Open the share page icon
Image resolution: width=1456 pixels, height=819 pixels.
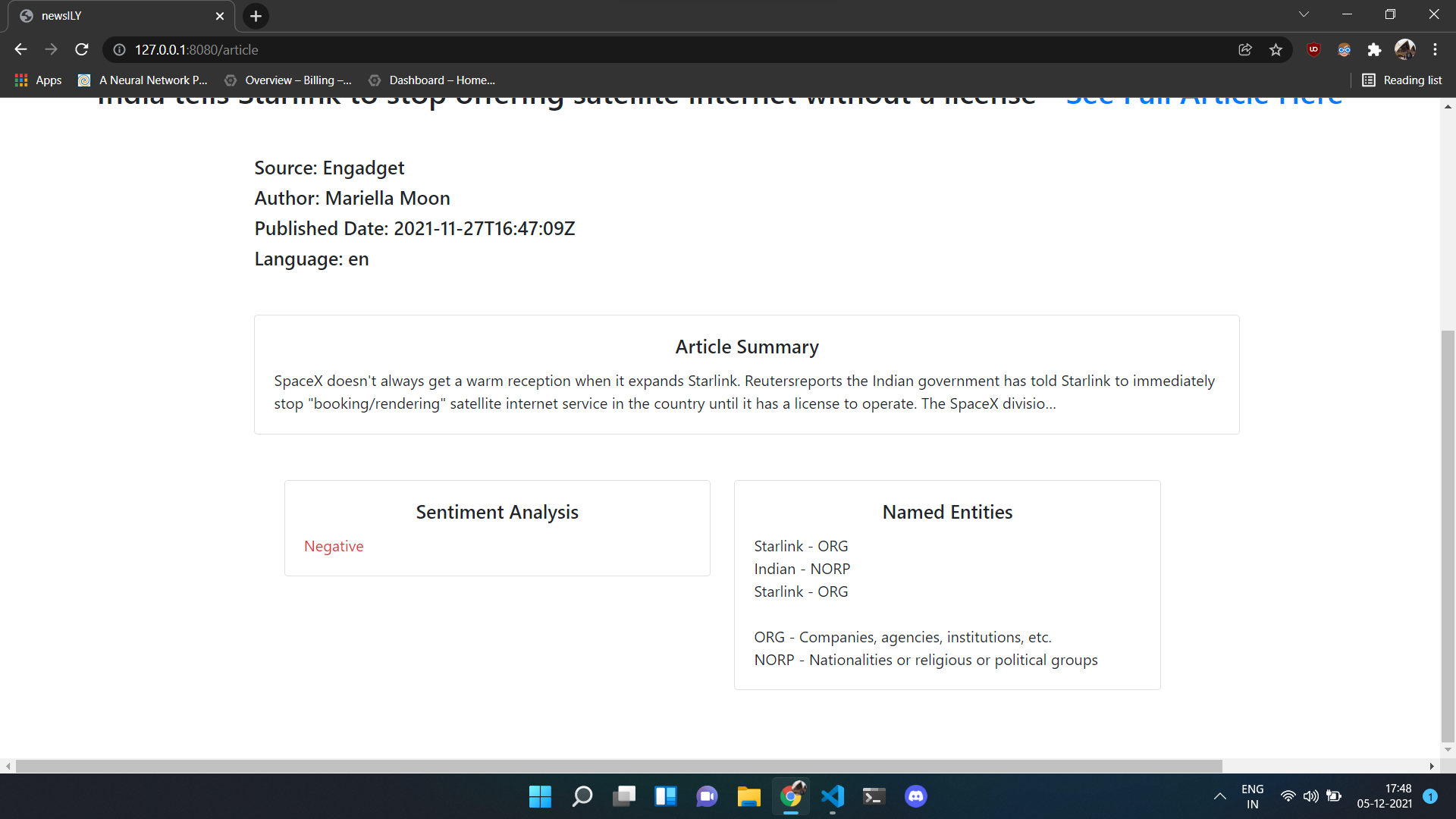(1245, 49)
